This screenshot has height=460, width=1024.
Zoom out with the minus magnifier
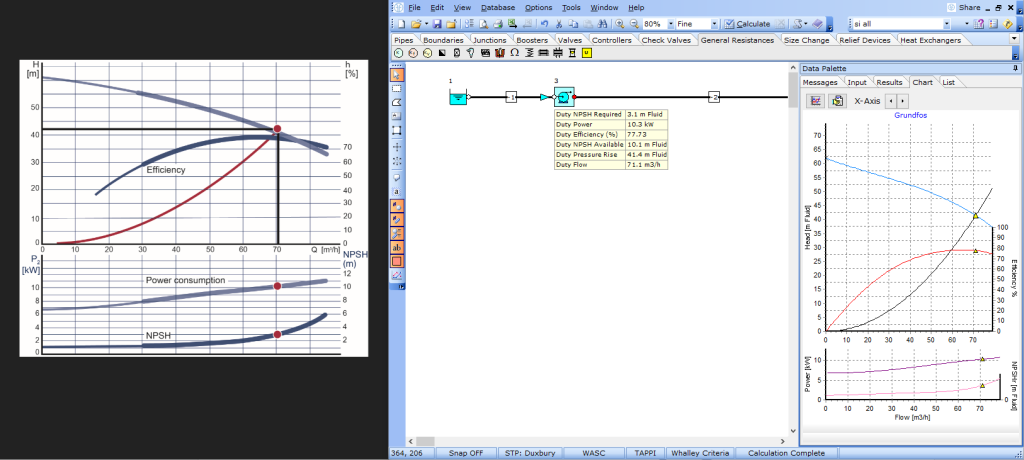click(634, 24)
